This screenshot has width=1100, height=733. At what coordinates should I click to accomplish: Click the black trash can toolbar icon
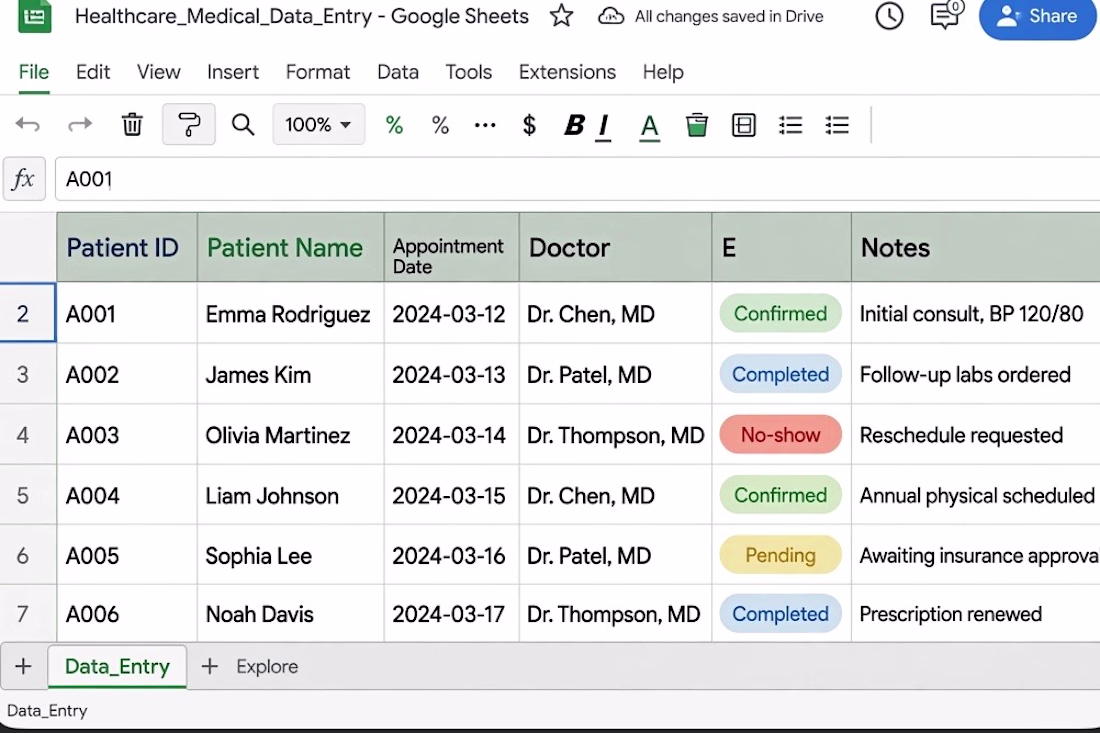click(132, 125)
